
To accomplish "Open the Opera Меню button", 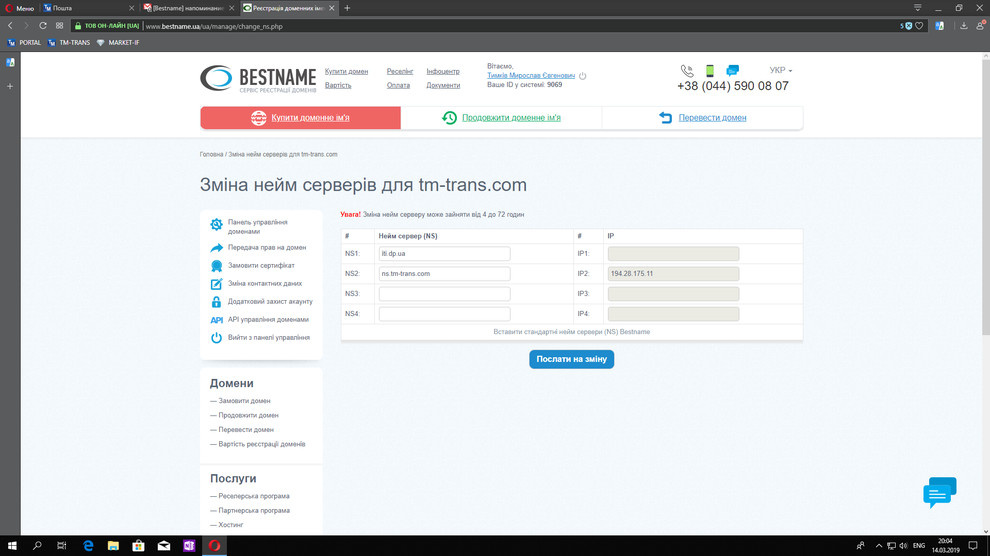I will (20, 8).
